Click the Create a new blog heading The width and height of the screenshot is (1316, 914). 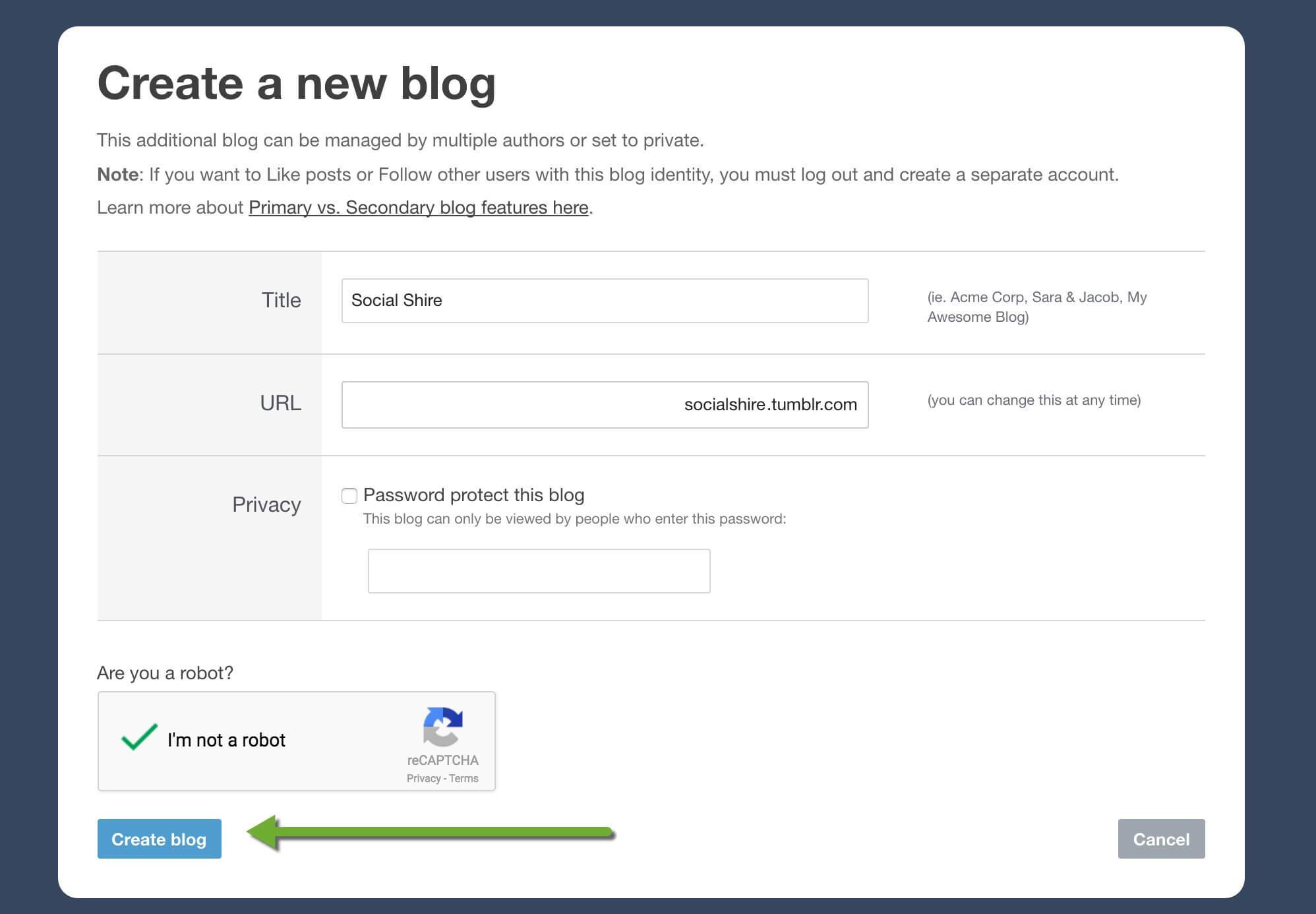(x=297, y=82)
